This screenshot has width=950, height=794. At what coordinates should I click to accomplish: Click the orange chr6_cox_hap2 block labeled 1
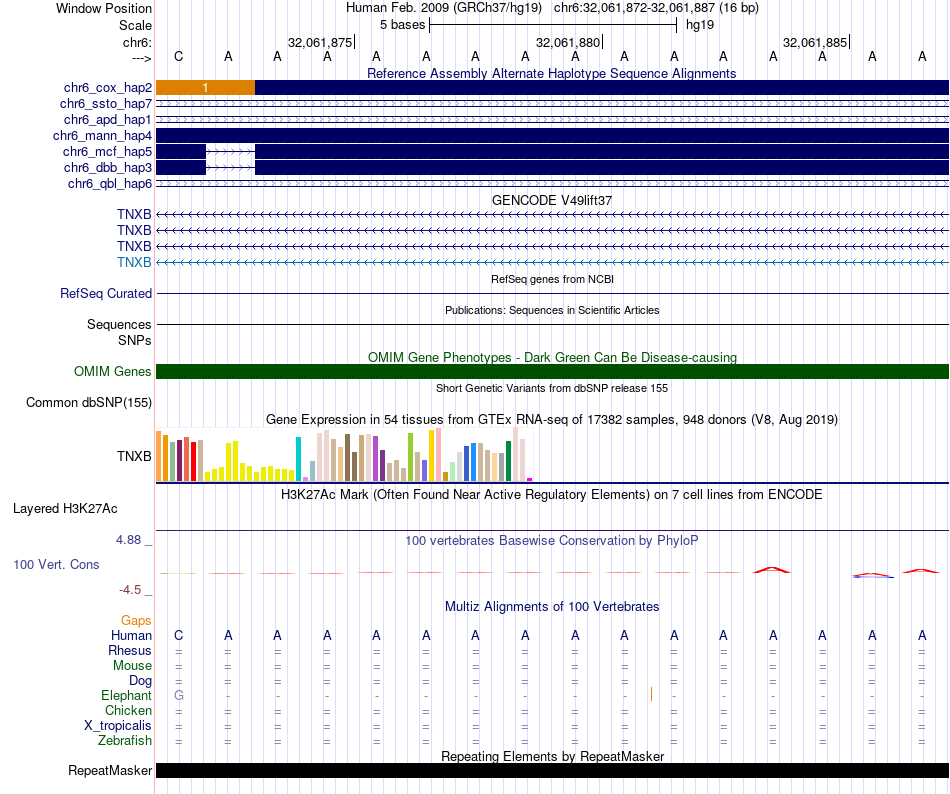click(205, 88)
